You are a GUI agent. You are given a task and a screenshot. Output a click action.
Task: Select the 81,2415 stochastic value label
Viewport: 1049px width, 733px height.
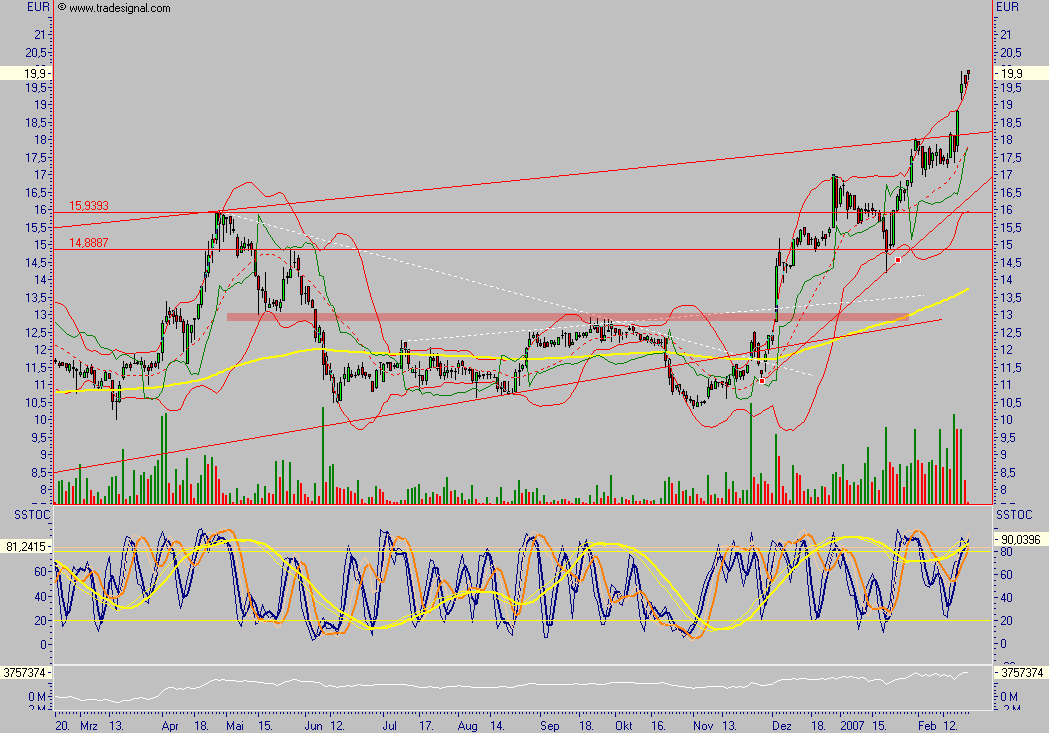coord(26,547)
